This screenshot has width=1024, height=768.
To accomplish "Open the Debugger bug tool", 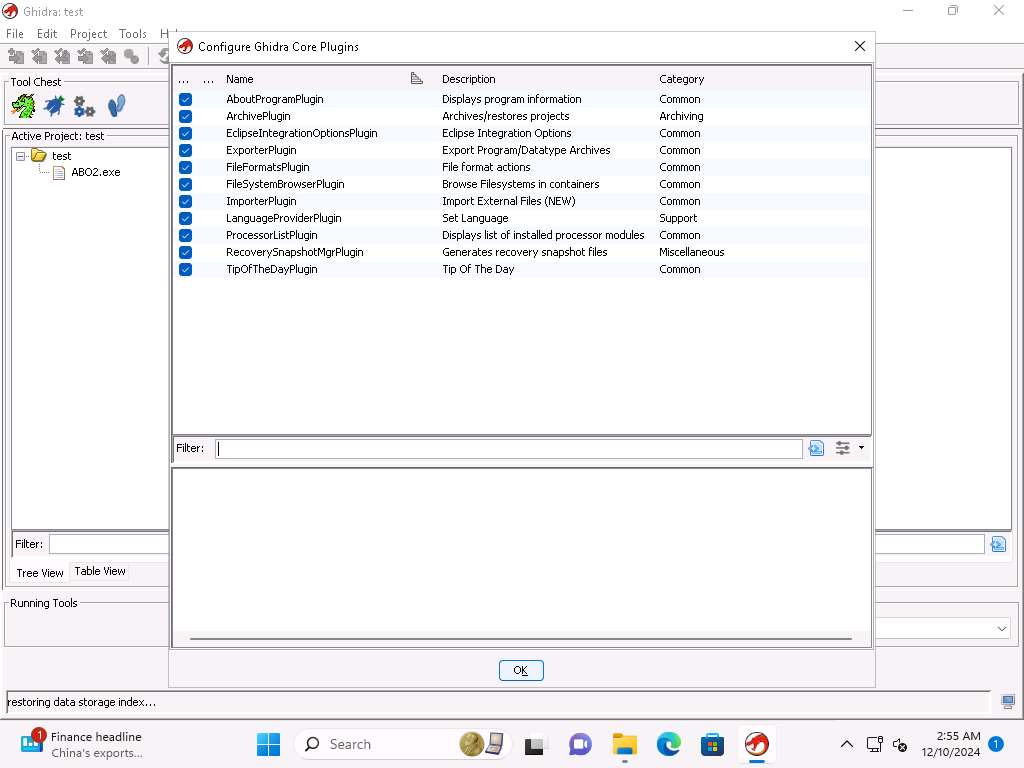I will (54, 106).
